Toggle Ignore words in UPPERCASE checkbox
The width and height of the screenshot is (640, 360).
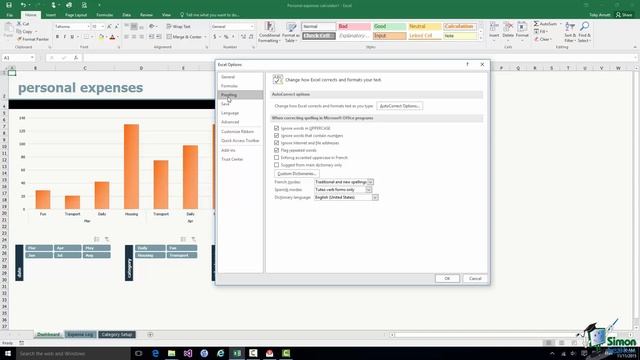tap(276, 128)
